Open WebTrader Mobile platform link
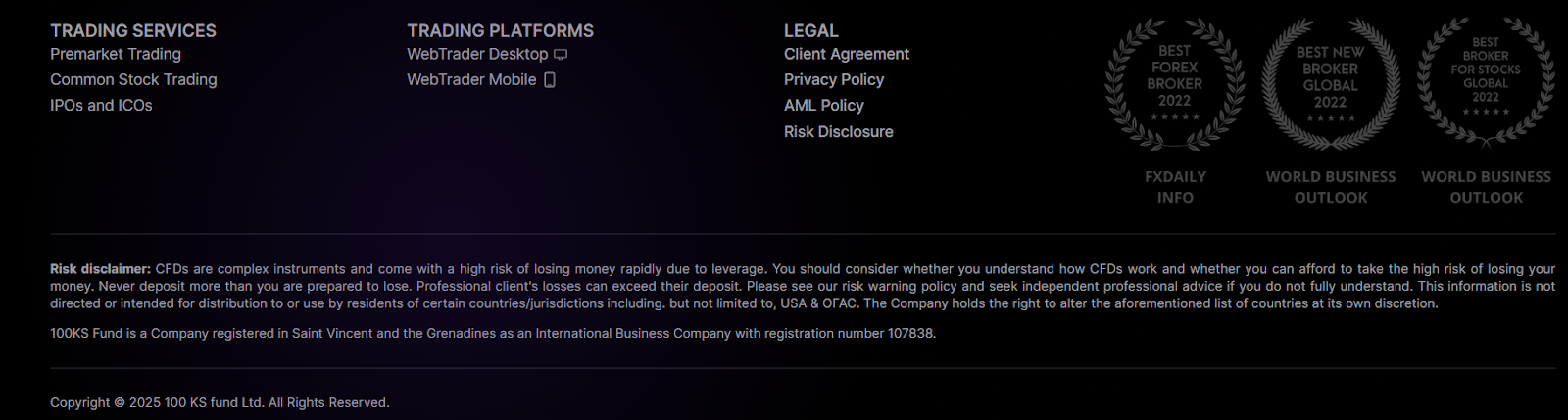 click(471, 79)
